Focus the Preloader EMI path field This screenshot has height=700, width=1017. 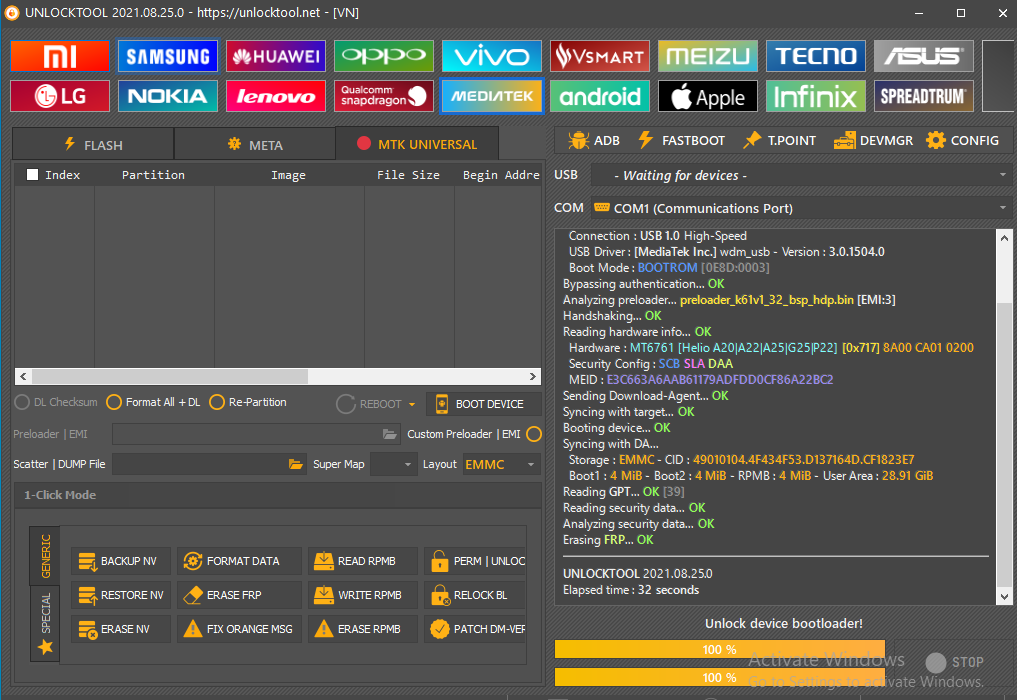(256, 434)
